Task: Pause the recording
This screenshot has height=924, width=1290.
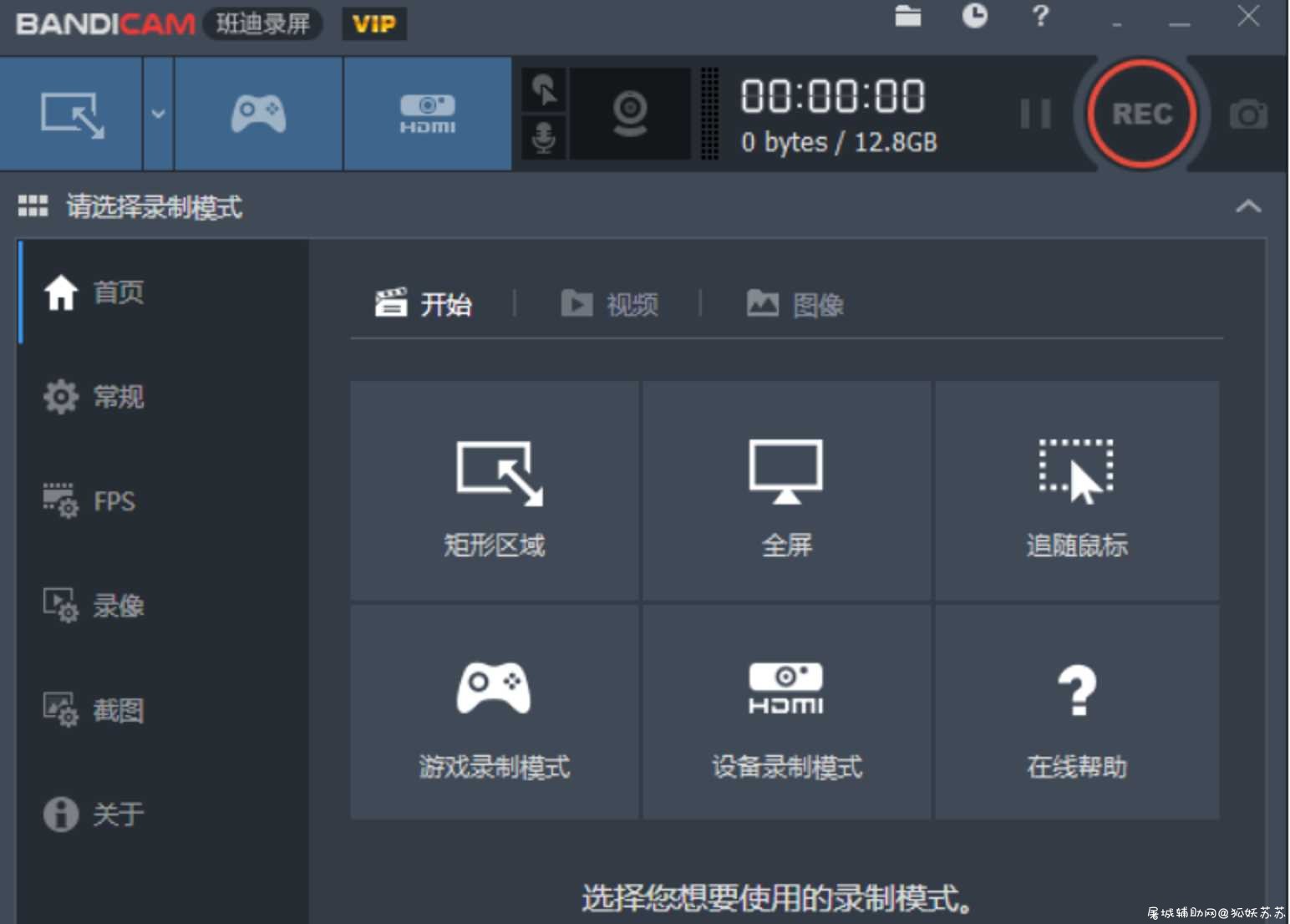Action: pyautogui.click(x=1035, y=114)
